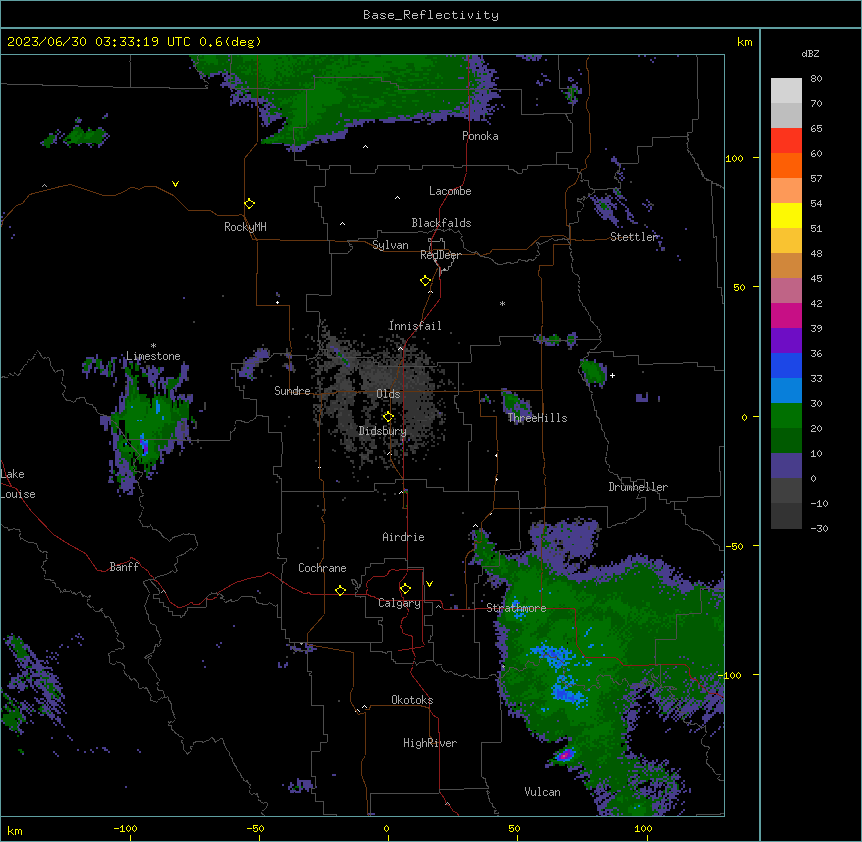This screenshot has width=862, height=842.
Task: Select the yellow diamond marker below Cochrane
Action: tap(341, 590)
